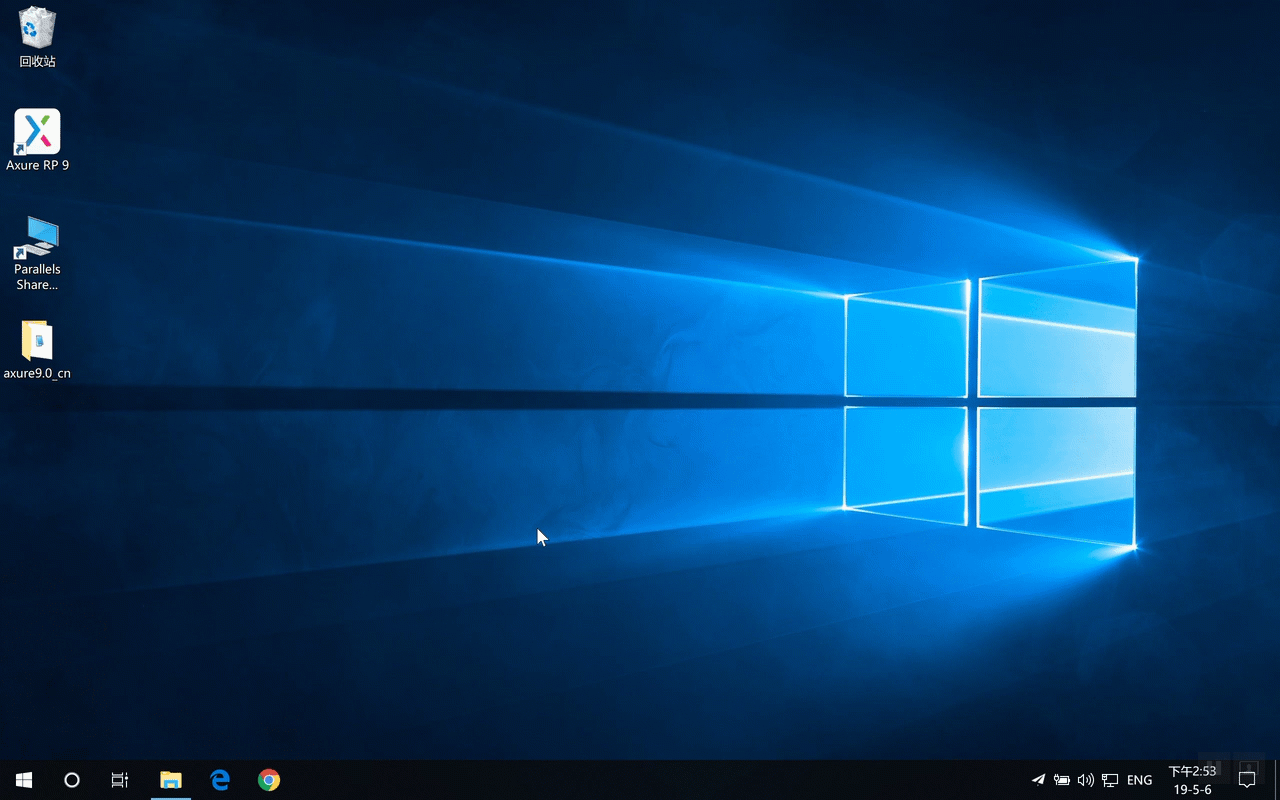Switch ENG input language indicator

tap(1140, 780)
